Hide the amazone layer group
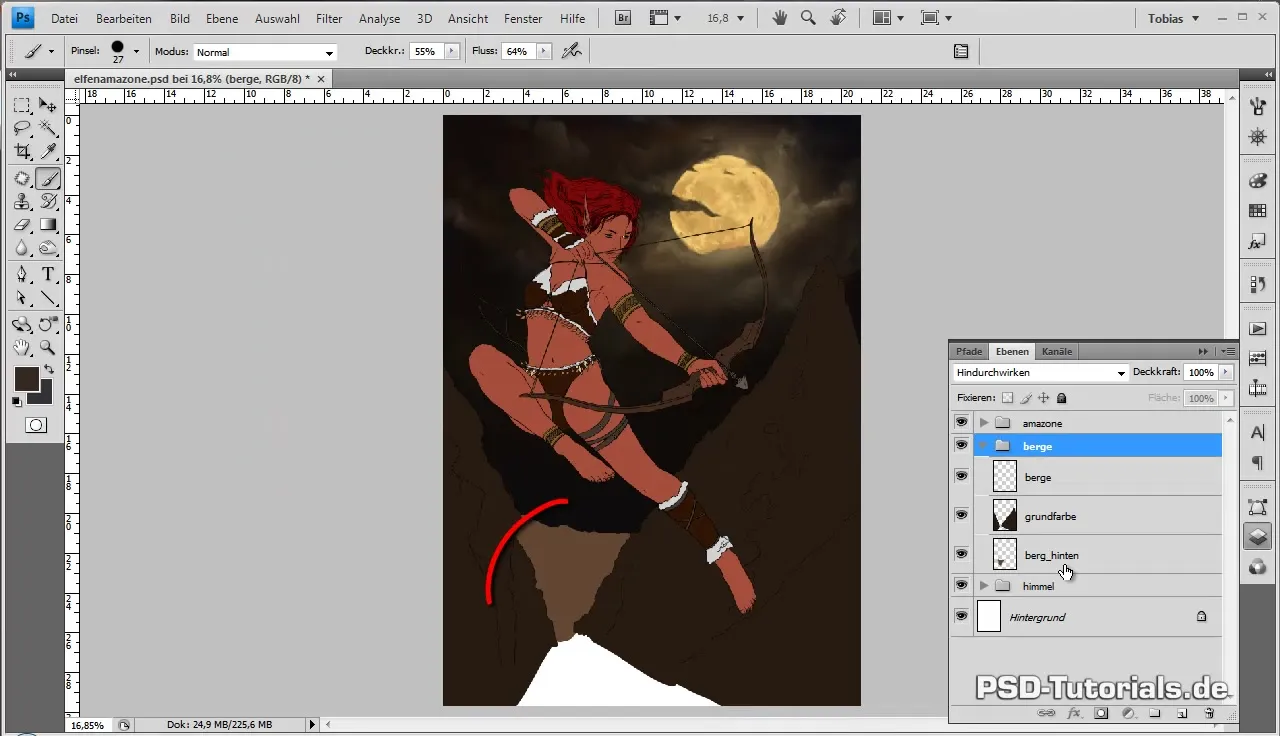 961,423
